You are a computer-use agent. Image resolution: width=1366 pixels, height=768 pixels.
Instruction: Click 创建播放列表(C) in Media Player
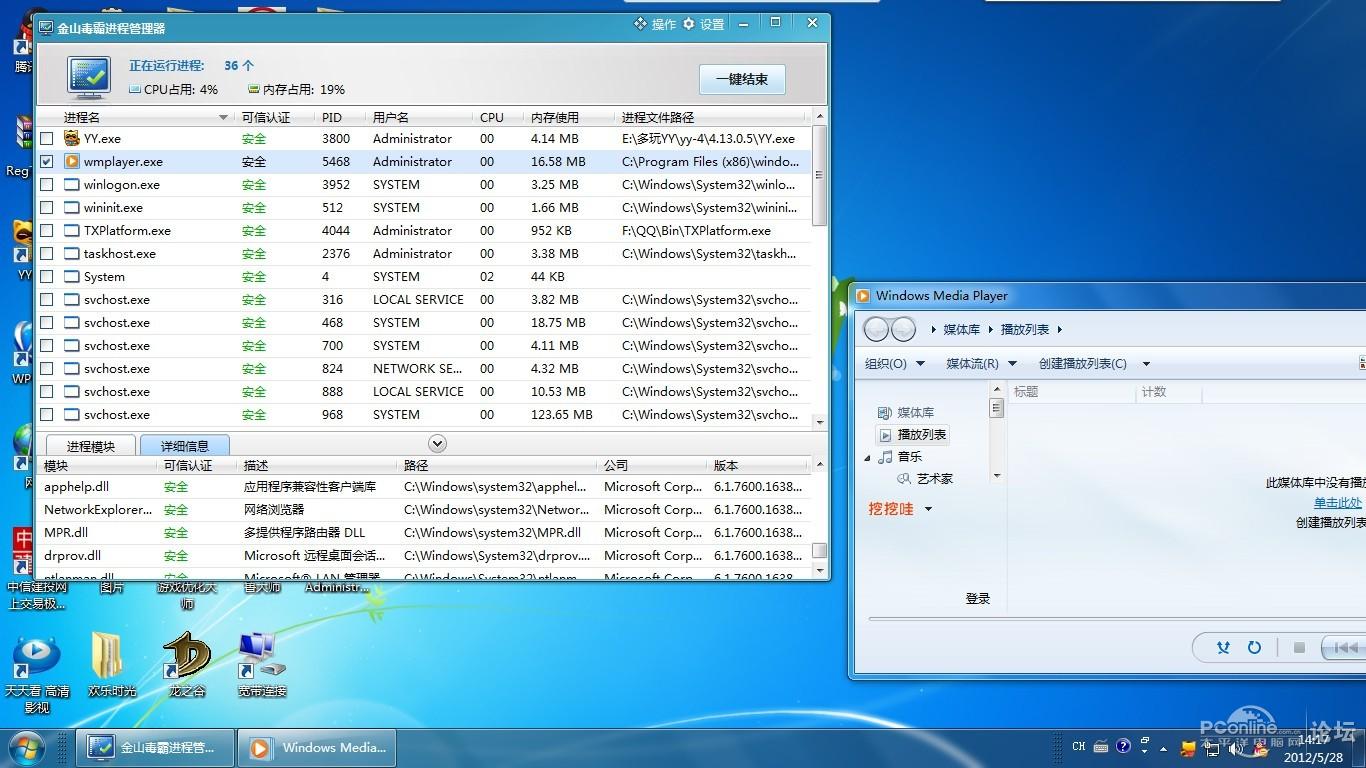point(1082,364)
